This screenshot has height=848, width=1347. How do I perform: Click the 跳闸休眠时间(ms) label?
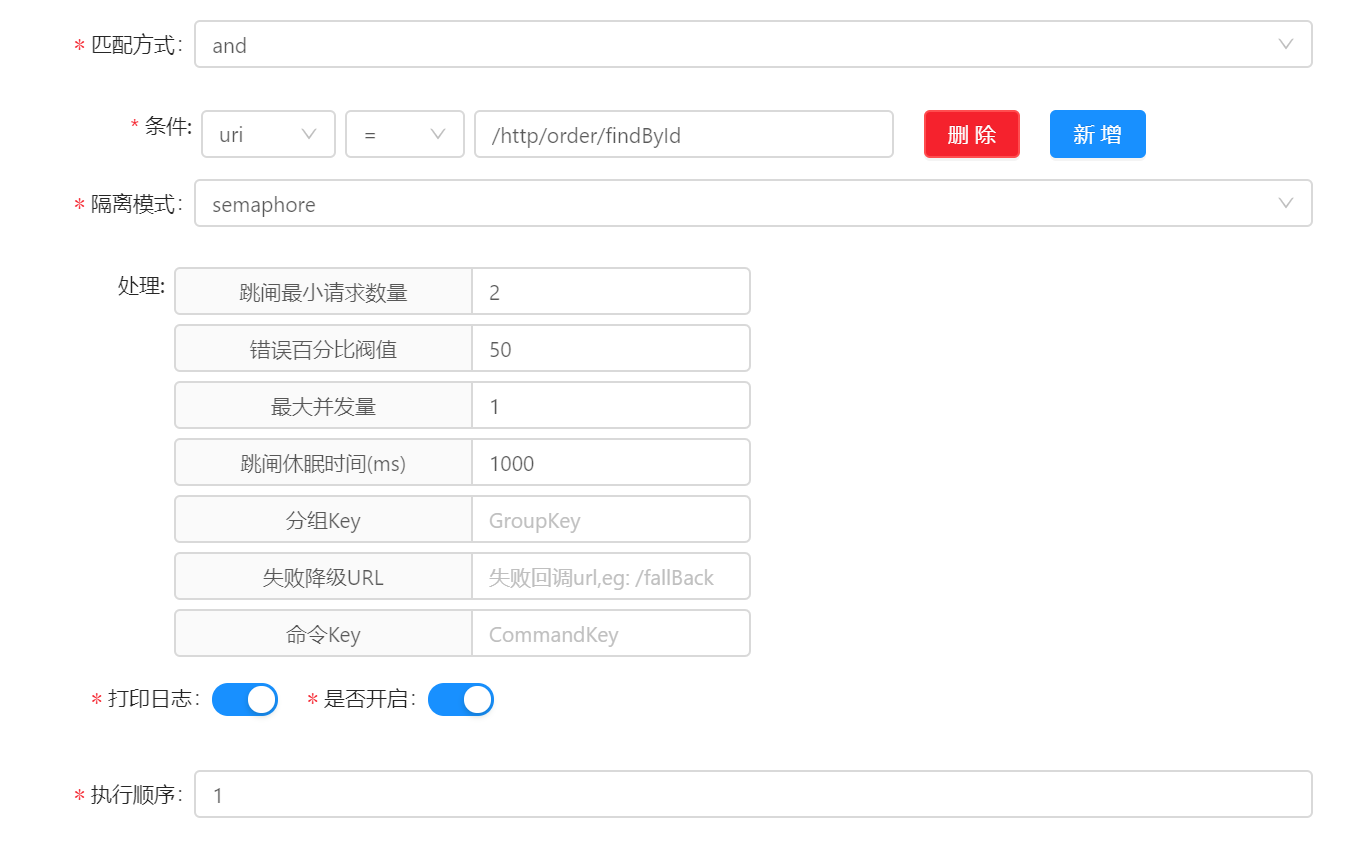point(323,463)
